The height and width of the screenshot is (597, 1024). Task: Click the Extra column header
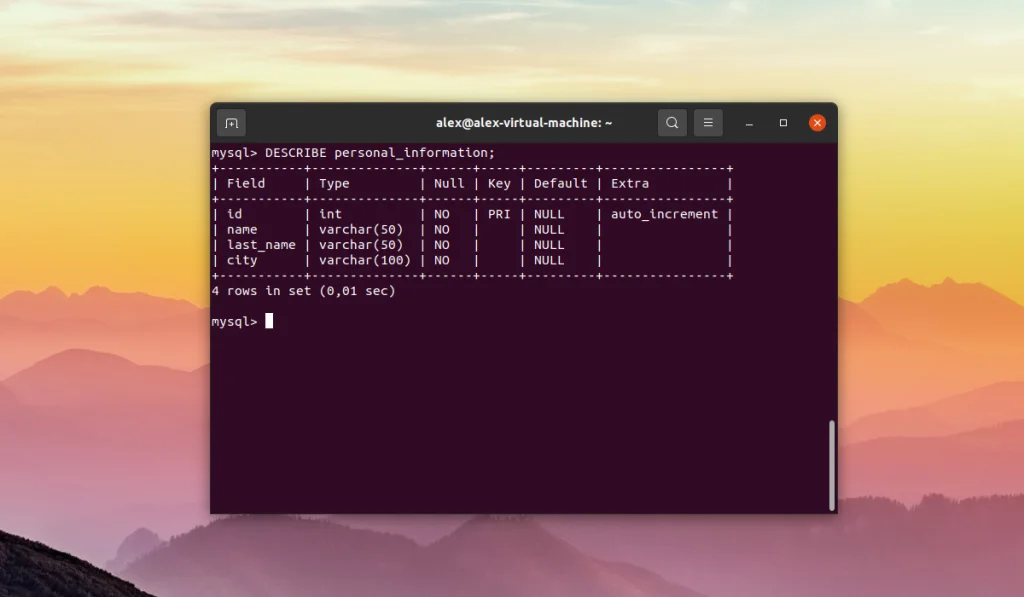pyautogui.click(x=628, y=183)
